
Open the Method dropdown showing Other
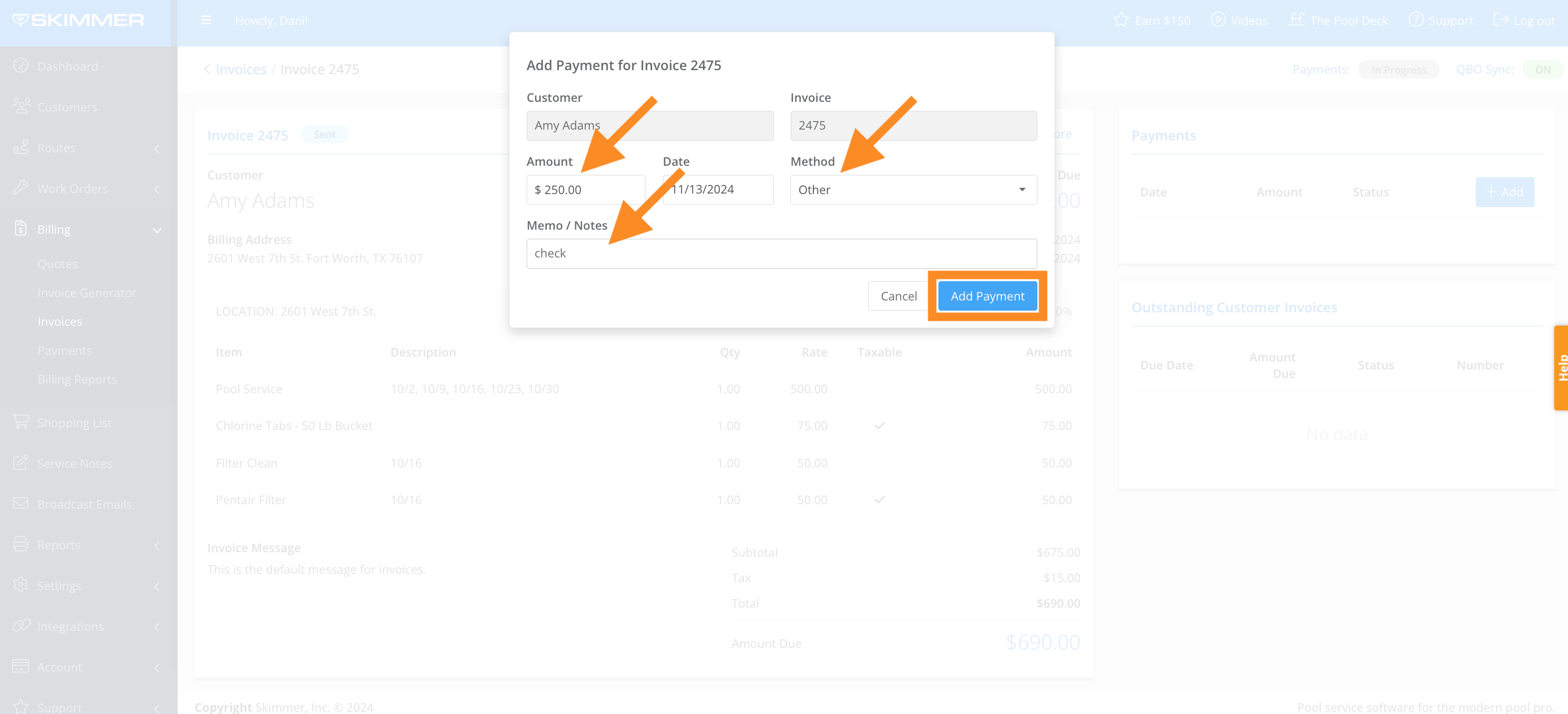(913, 190)
